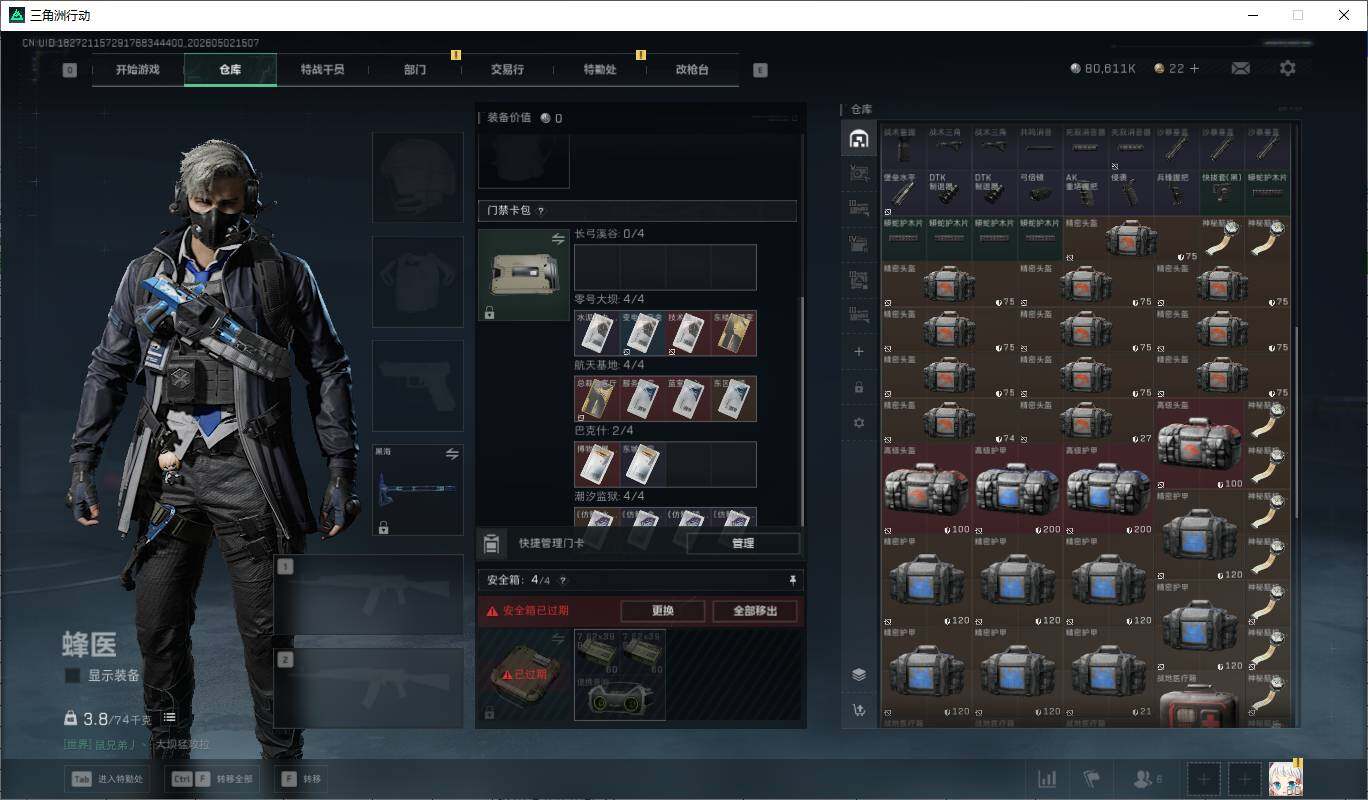Pin the 安全箱 panel with pushpin icon

(x=793, y=580)
